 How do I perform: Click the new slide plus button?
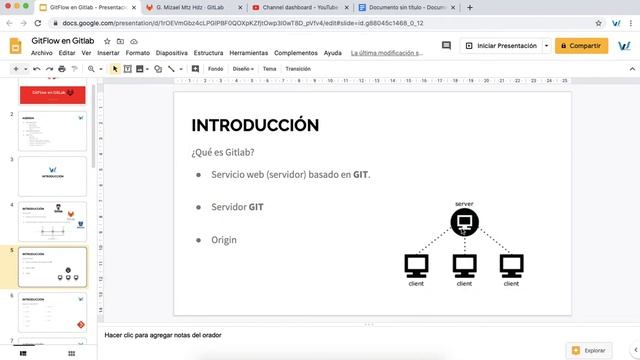click(16, 69)
